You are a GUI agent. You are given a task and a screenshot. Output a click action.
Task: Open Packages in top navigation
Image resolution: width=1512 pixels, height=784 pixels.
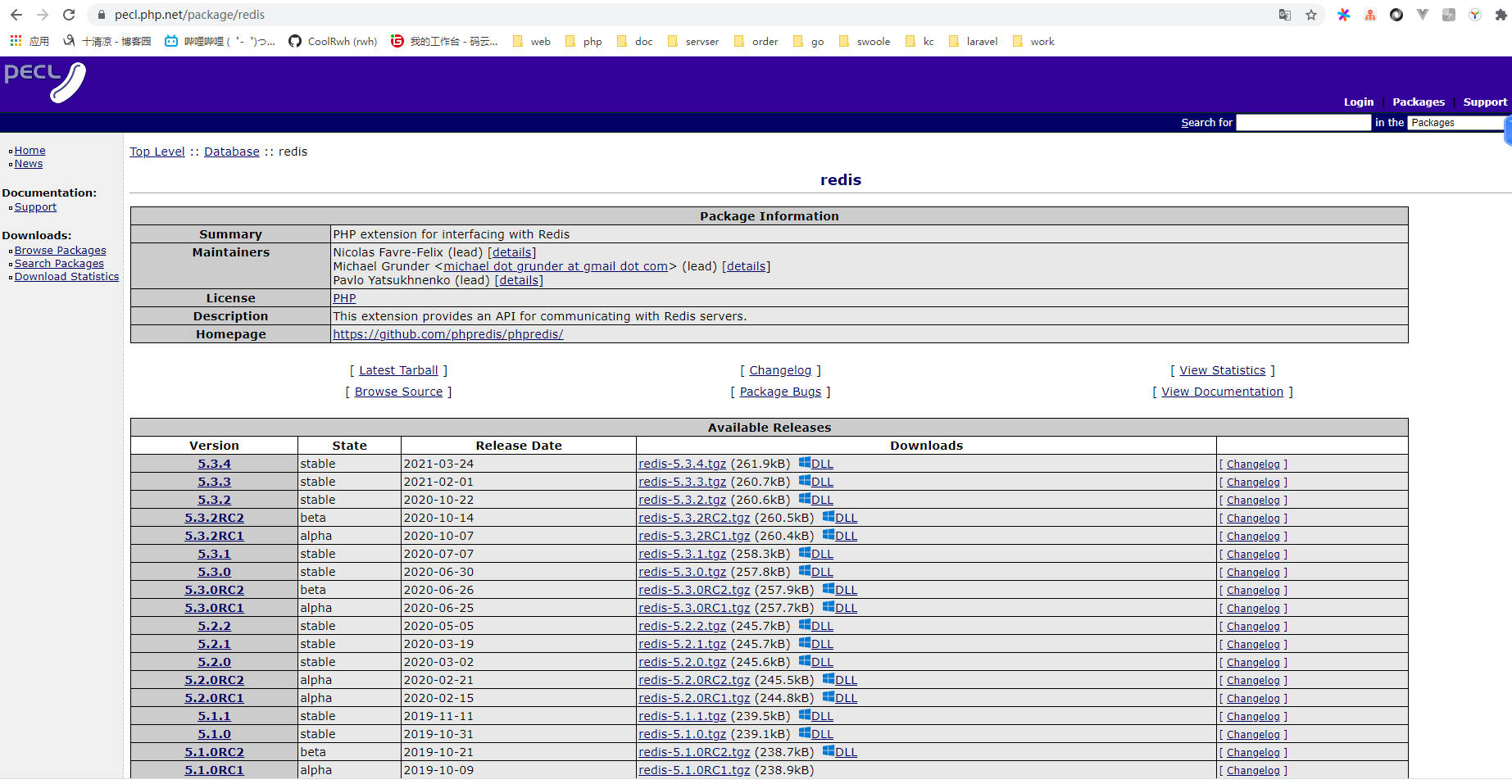(1418, 102)
